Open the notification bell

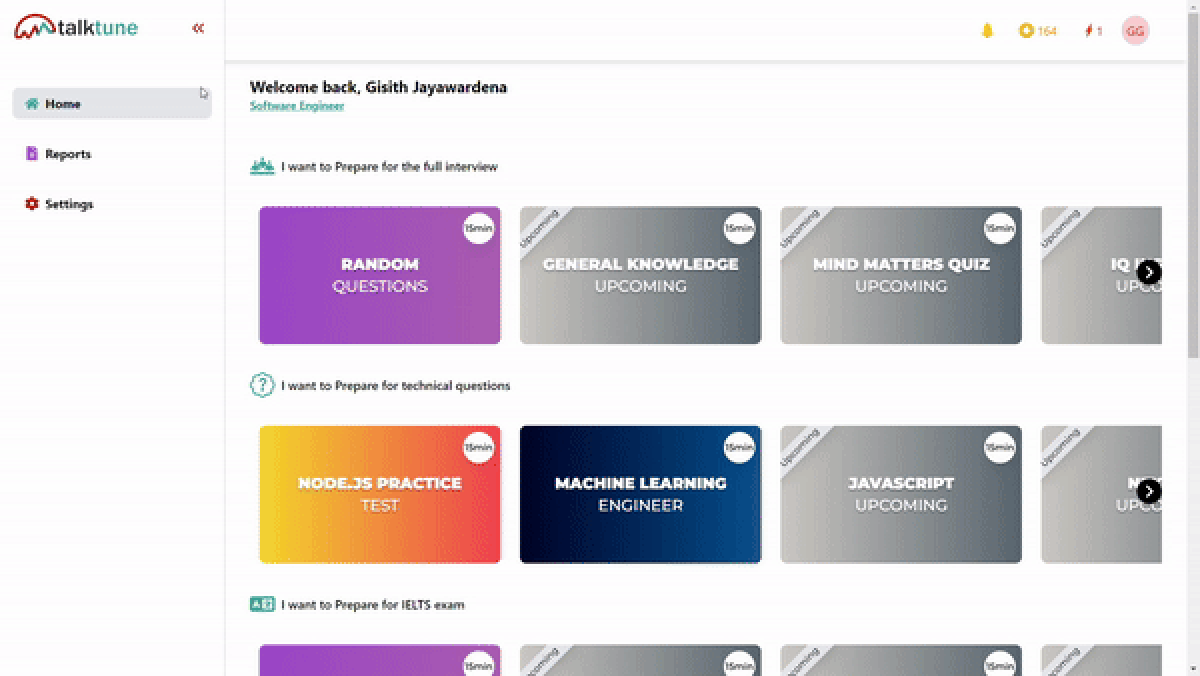[x=987, y=31]
